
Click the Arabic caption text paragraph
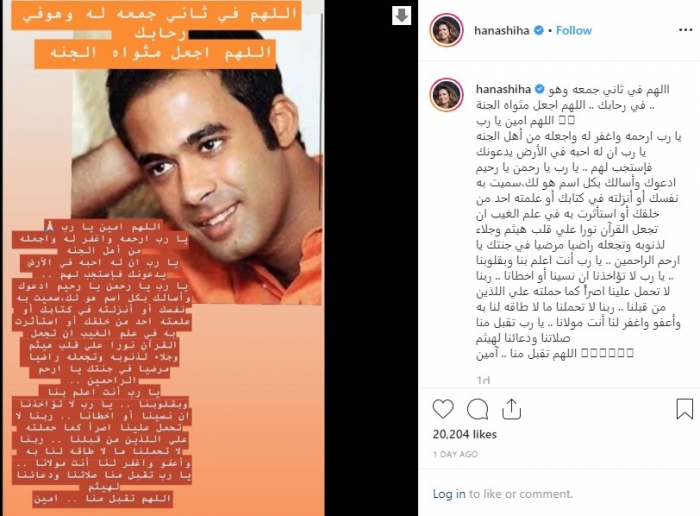(578, 222)
